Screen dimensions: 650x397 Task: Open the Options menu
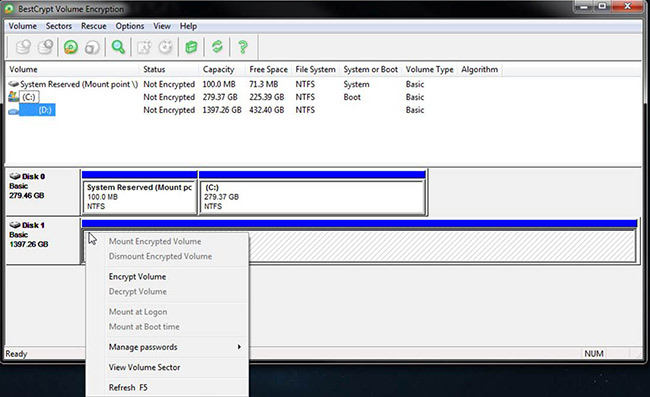click(x=130, y=26)
